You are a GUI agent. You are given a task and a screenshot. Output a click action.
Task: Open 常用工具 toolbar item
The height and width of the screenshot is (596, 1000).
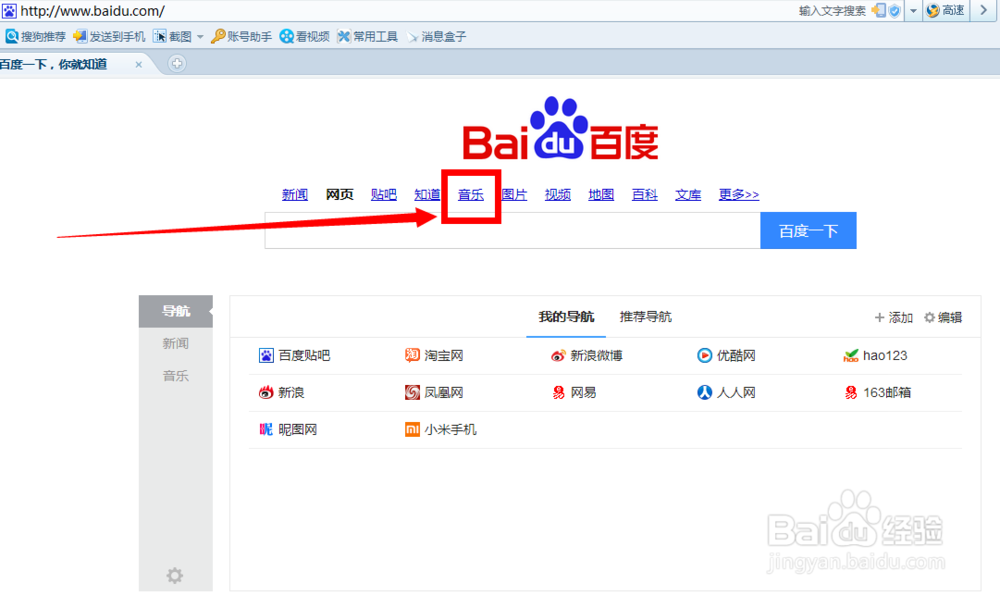tap(368, 36)
